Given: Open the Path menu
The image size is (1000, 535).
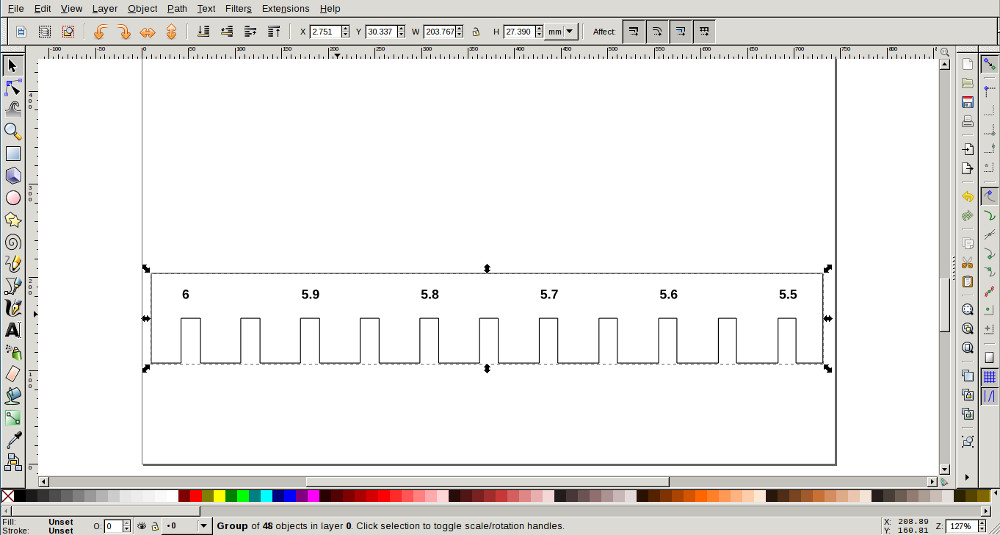Looking at the screenshot, I should [177, 8].
